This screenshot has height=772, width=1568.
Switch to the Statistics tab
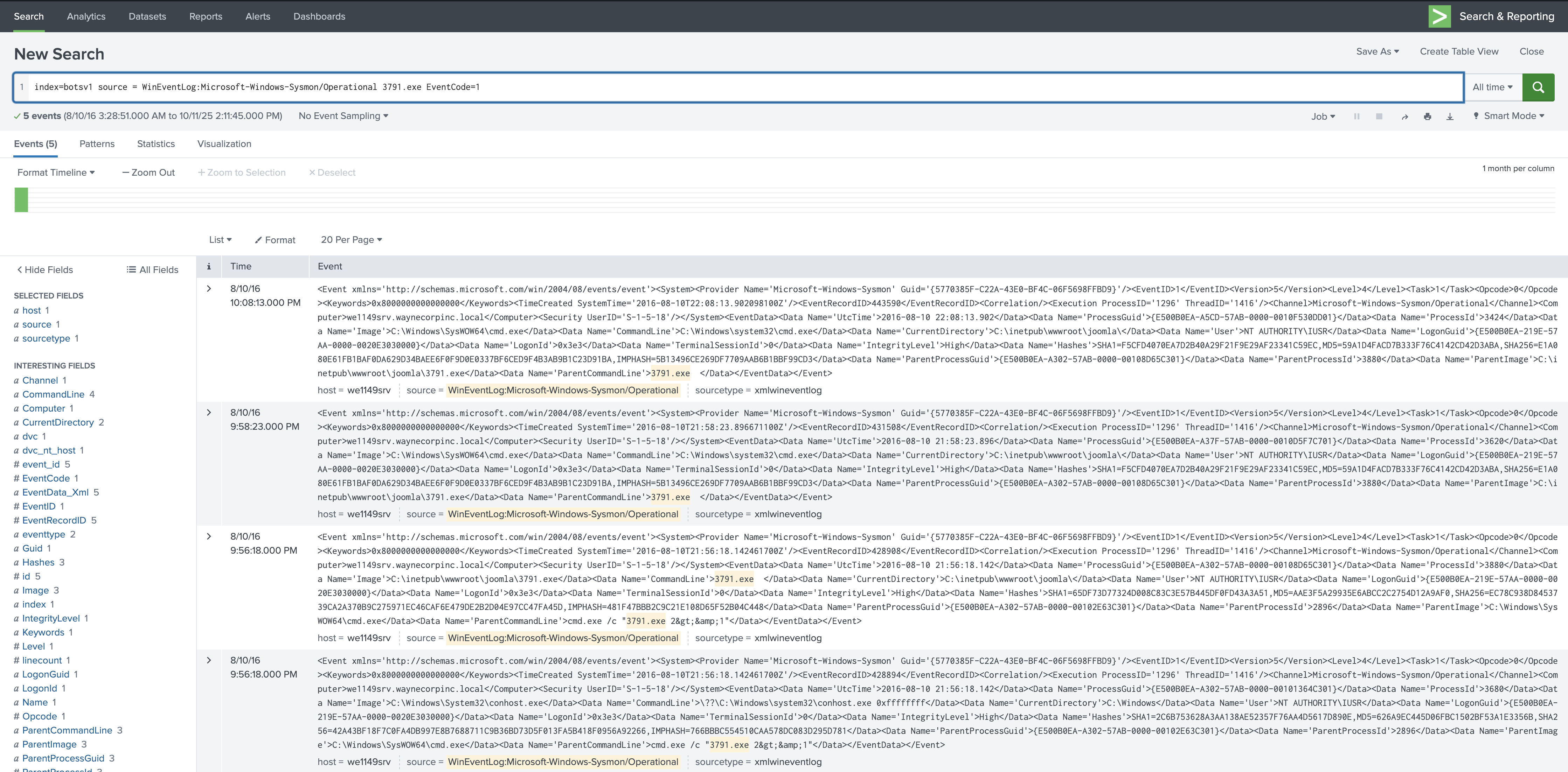(156, 143)
